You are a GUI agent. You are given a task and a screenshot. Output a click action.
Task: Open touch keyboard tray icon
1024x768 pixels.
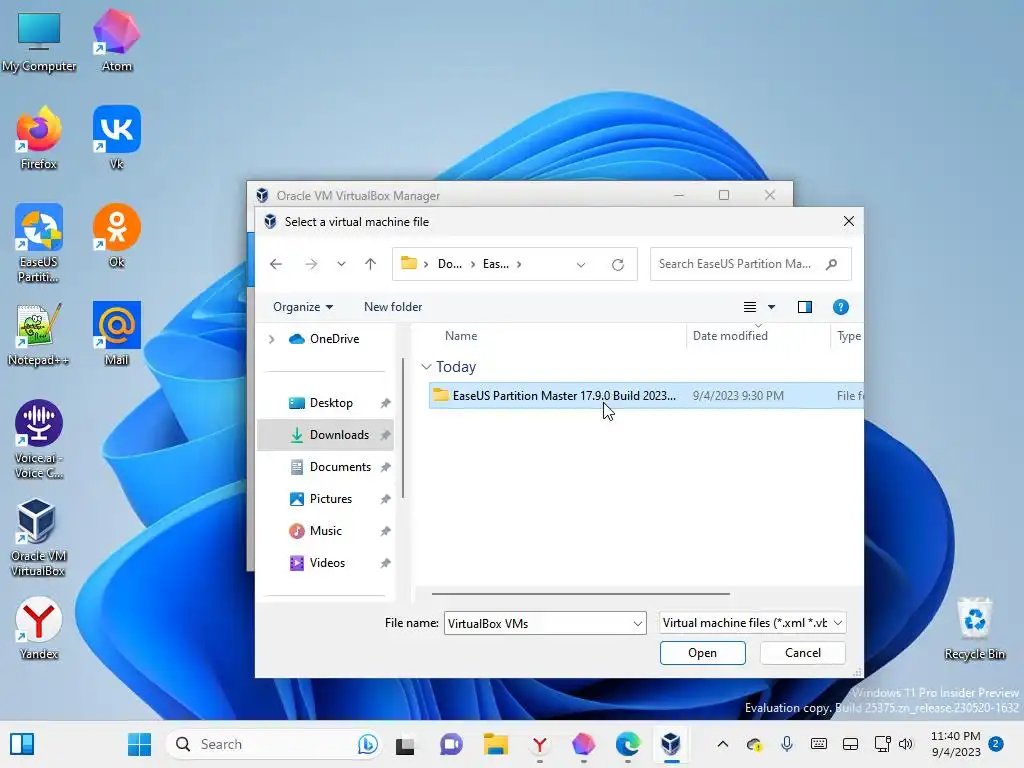818,744
